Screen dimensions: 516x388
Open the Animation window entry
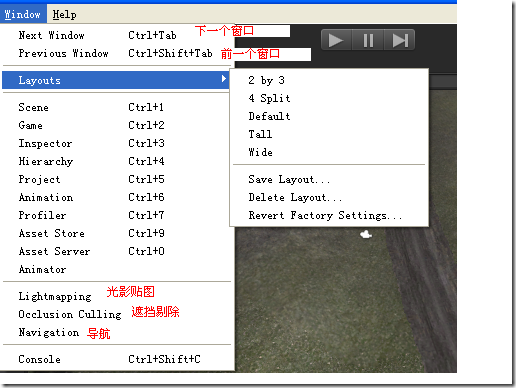[117, 197]
